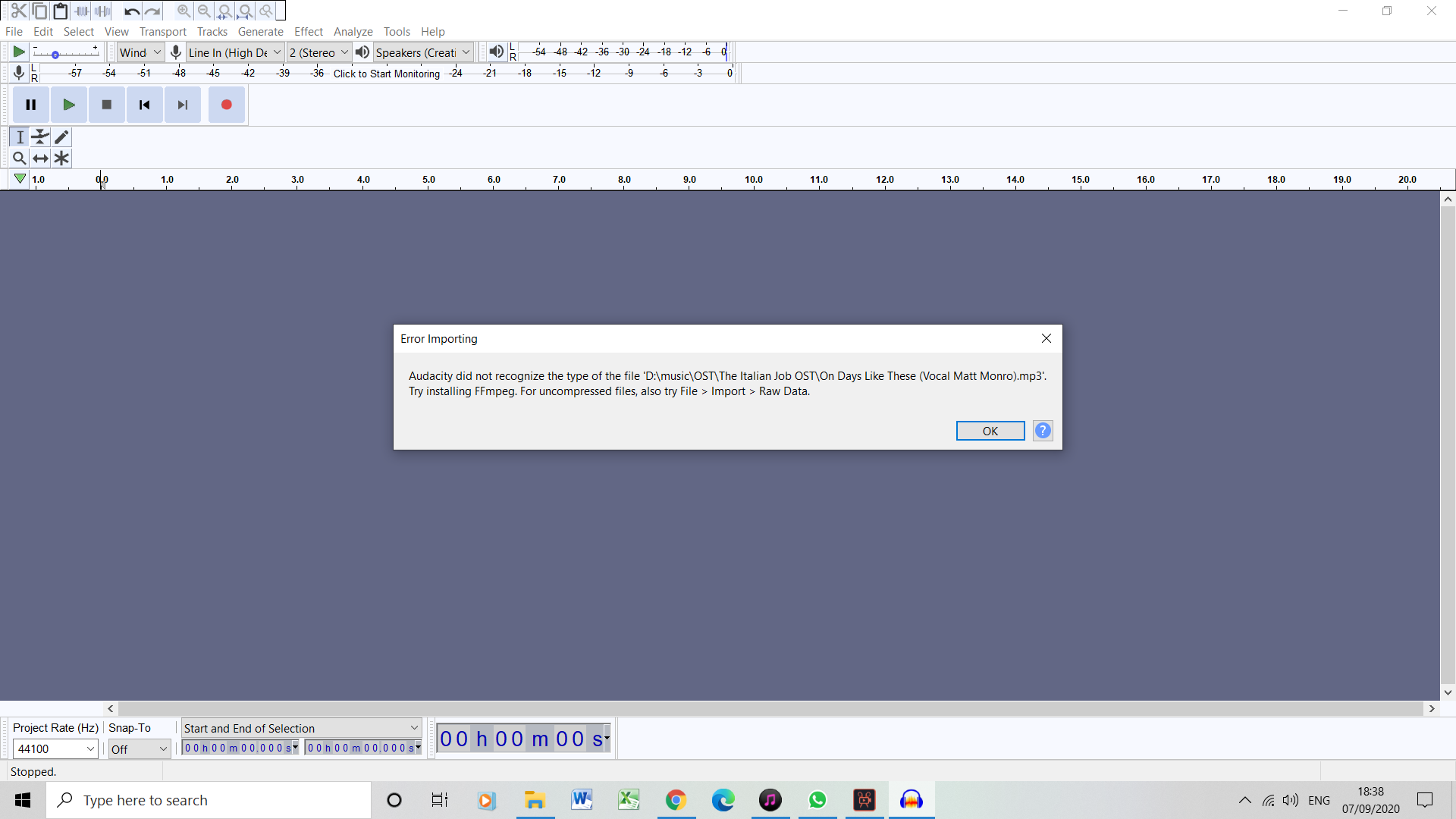Click the Undo arrow icon

[x=132, y=11]
